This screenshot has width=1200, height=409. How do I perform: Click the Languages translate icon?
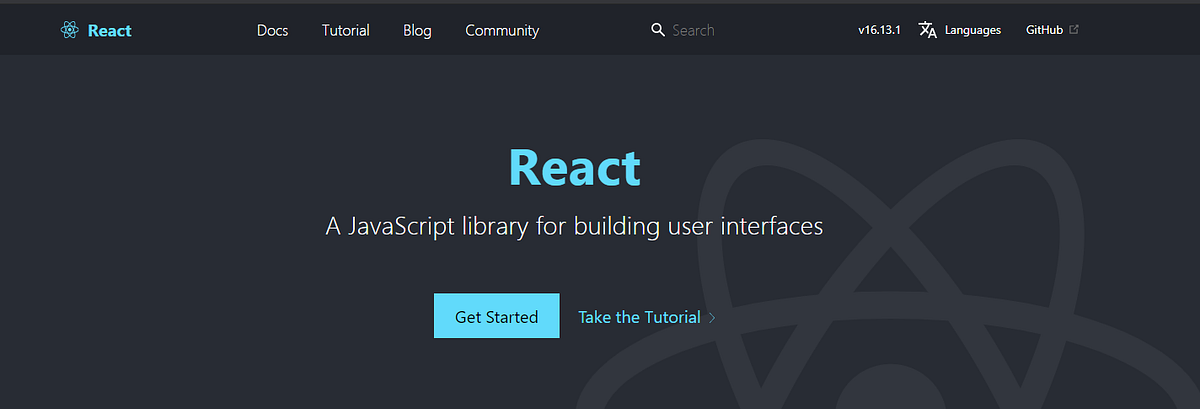pos(928,30)
